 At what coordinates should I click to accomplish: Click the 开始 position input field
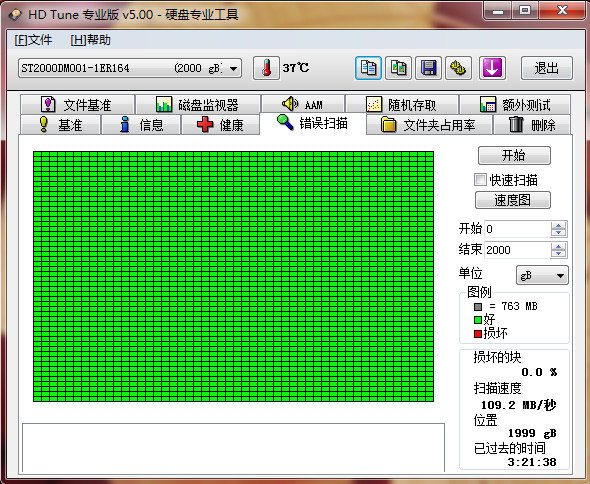pyautogui.click(x=517, y=229)
